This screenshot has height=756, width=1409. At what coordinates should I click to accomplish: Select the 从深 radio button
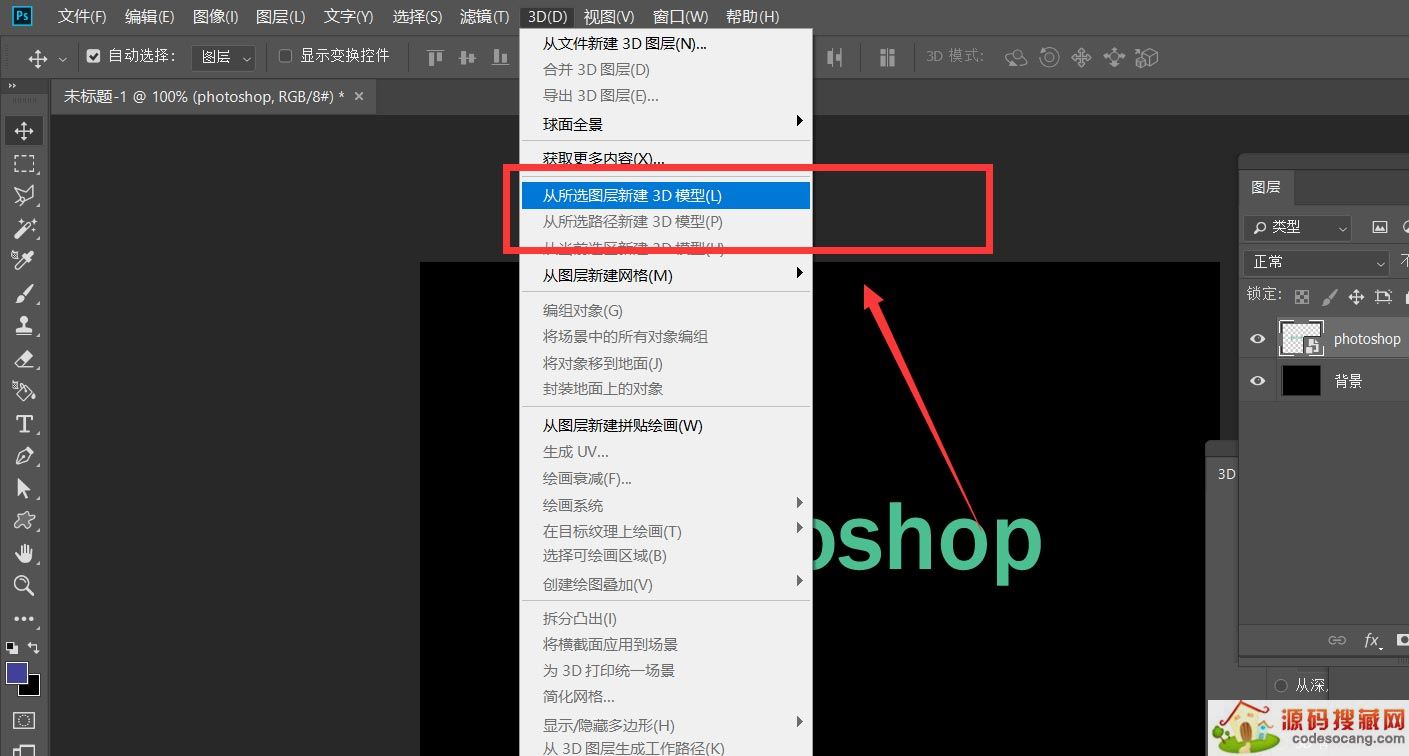click(1281, 686)
